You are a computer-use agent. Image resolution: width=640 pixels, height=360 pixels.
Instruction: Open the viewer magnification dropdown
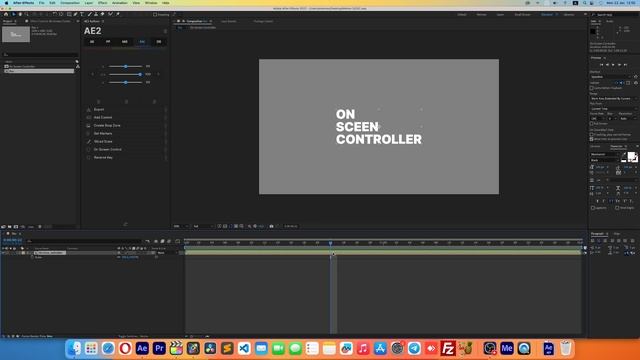tap(181, 226)
